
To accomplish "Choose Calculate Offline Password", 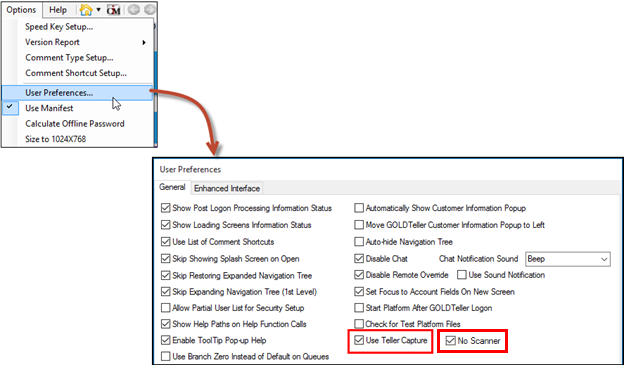I will click(x=77, y=124).
